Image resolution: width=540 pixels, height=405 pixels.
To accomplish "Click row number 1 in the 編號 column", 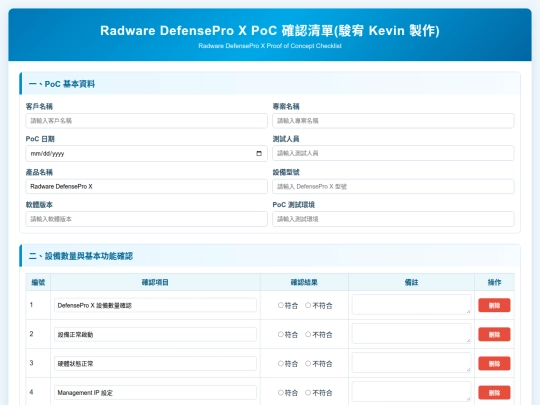I will pyautogui.click(x=31, y=305).
